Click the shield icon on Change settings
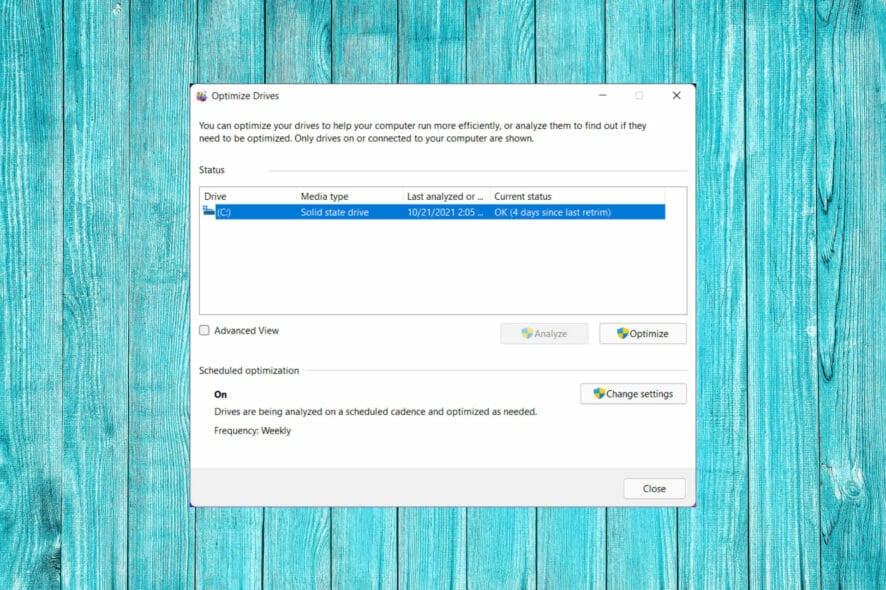The width and height of the screenshot is (886, 590). pyautogui.click(x=597, y=393)
